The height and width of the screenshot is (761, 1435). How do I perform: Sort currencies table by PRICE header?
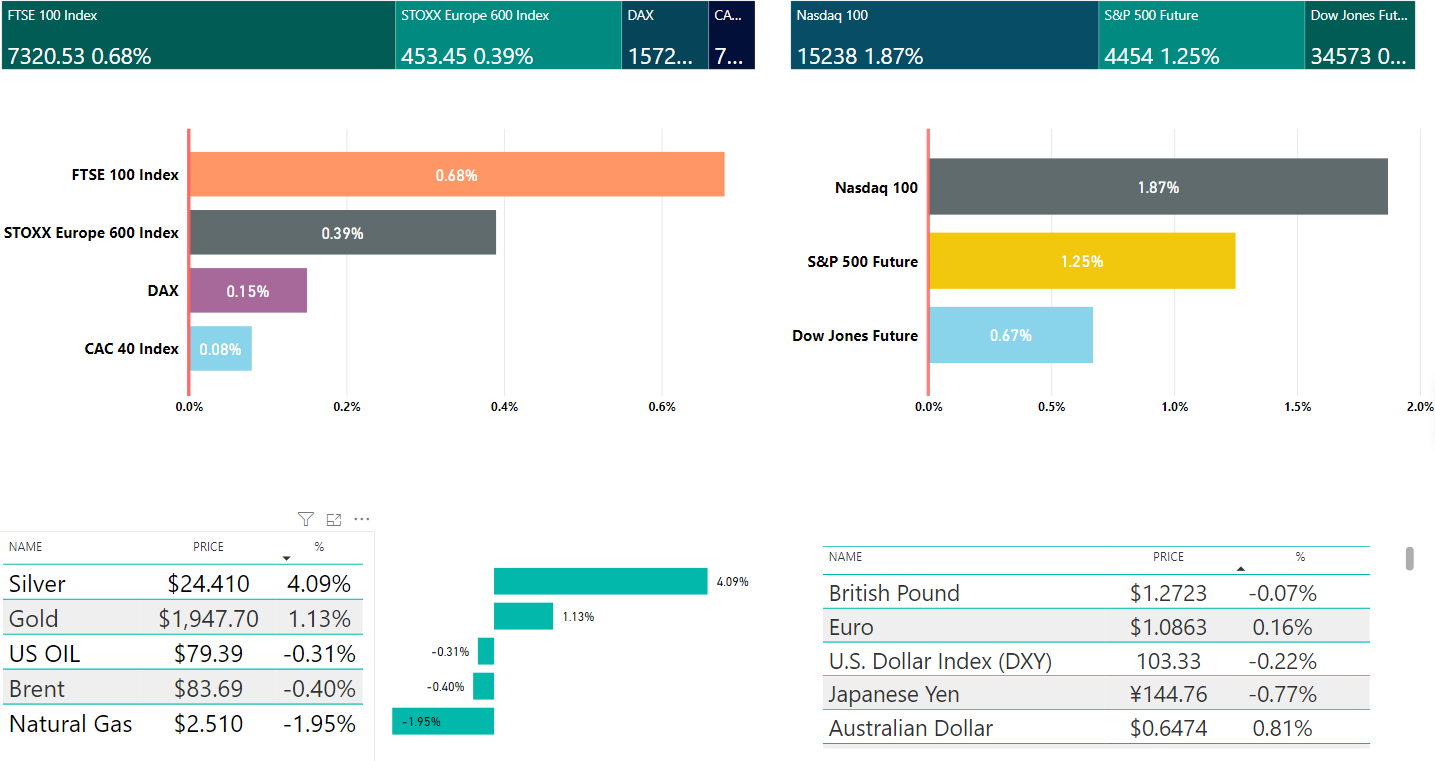click(1168, 557)
